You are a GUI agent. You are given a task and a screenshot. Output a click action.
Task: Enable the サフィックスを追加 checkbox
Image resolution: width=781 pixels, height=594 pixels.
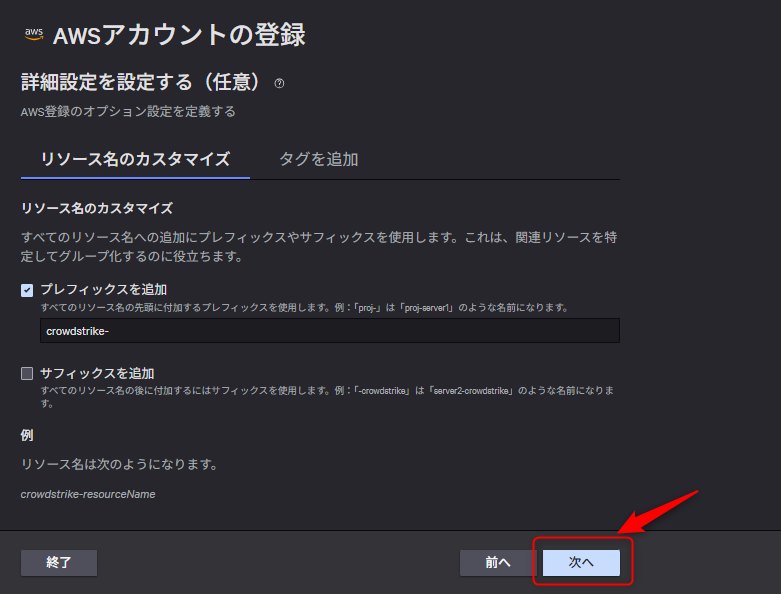pyautogui.click(x=27, y=373)
